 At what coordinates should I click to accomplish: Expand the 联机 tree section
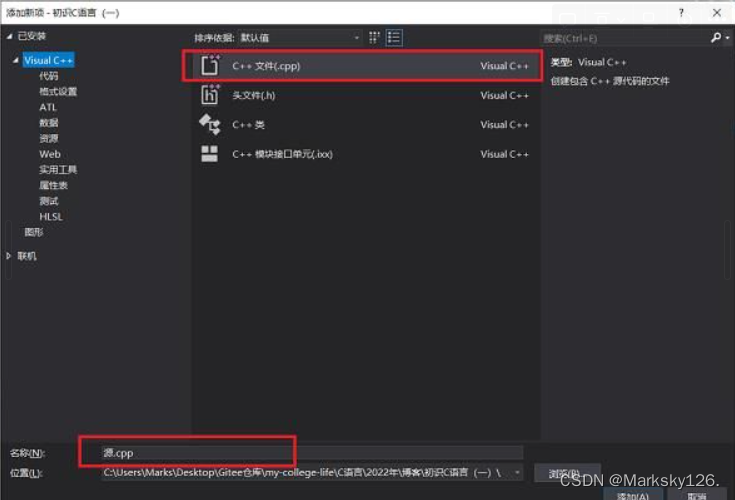(x=8, y=256)
